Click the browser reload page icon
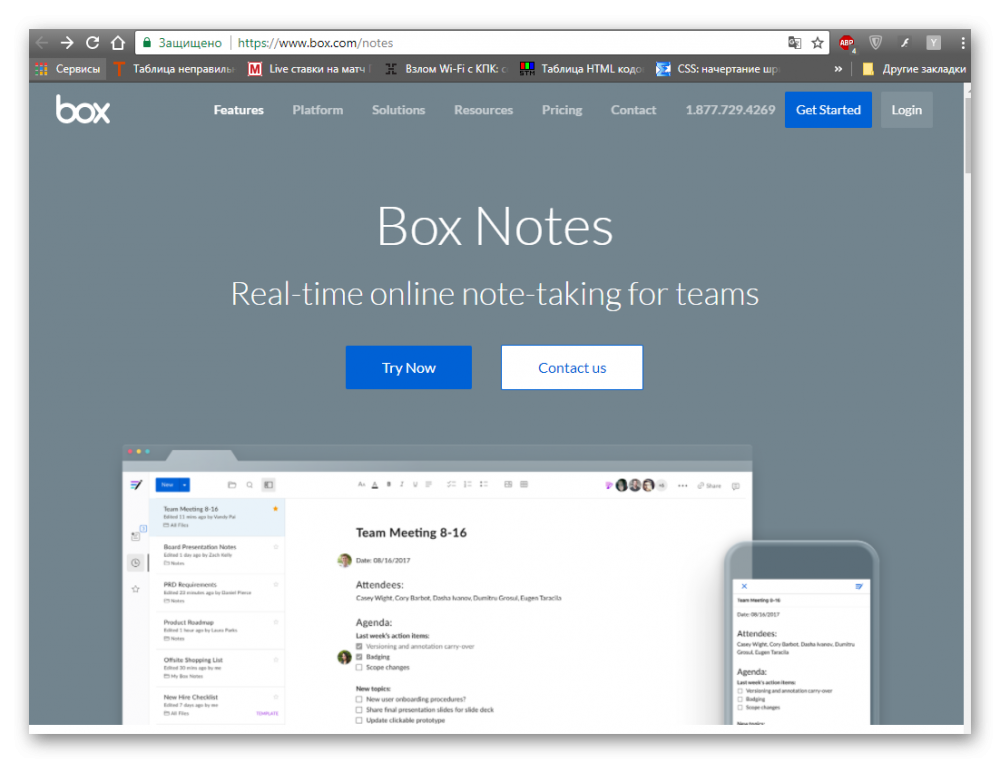1000x763 pixels. [x=92, y=43]
